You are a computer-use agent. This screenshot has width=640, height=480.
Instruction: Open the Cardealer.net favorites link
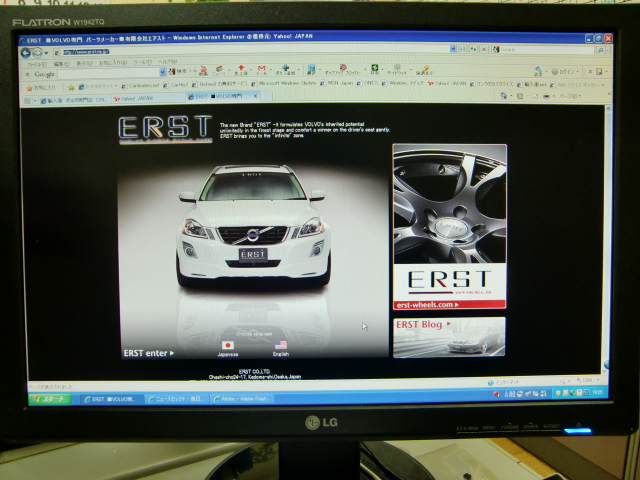click(x=140, y=86)
